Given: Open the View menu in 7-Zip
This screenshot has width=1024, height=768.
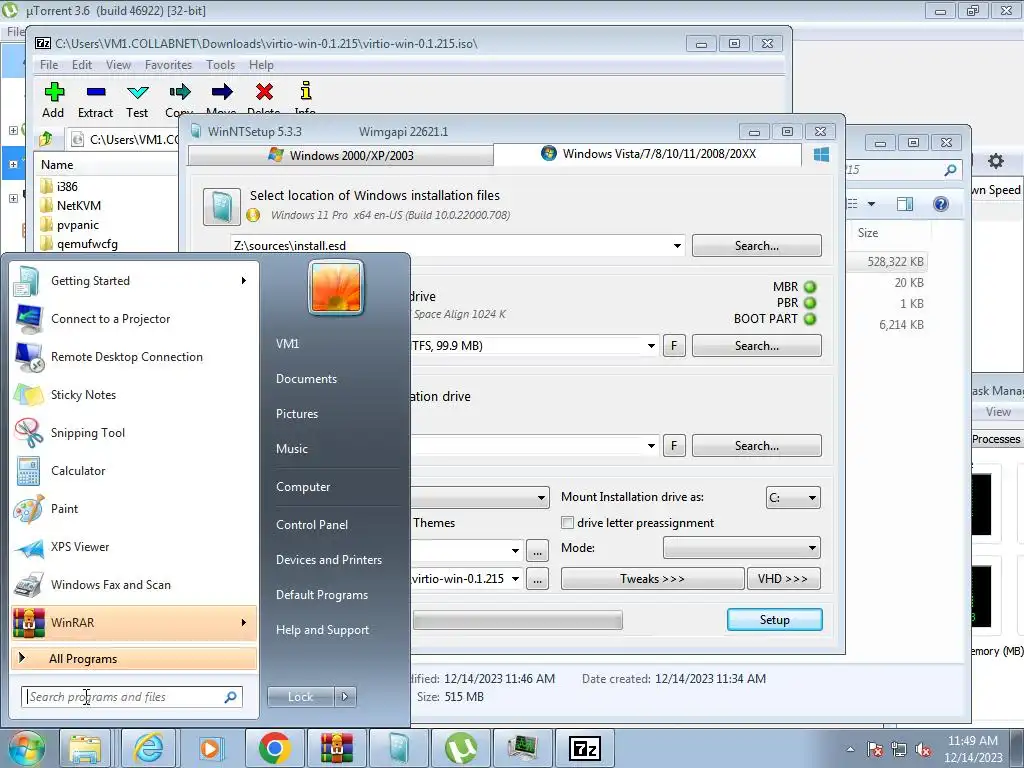Looking at the screenshot, I should pyautogui.click(x=118, y=65).
